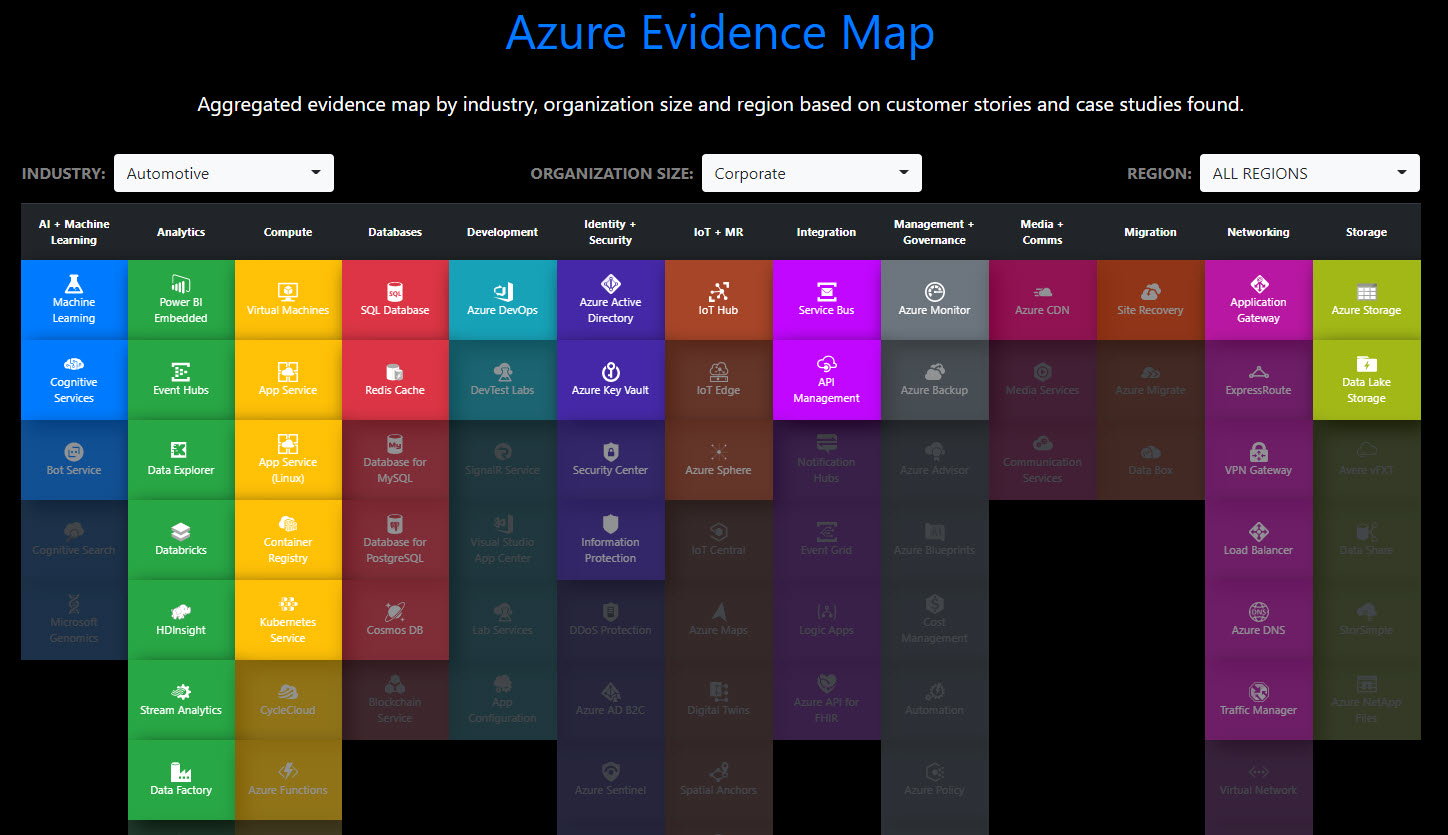The height and width of the screenshot is (835, 1448).
Task: Open the Load Balancer tile
Action: pyautogui.click(x=1259, y=540)
